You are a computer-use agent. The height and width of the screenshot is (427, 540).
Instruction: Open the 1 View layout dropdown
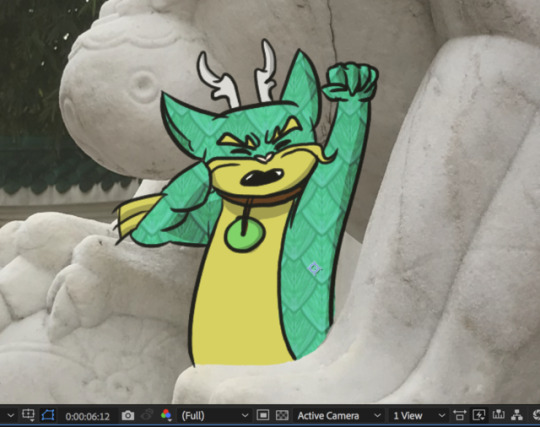click(x=418, y=416)
